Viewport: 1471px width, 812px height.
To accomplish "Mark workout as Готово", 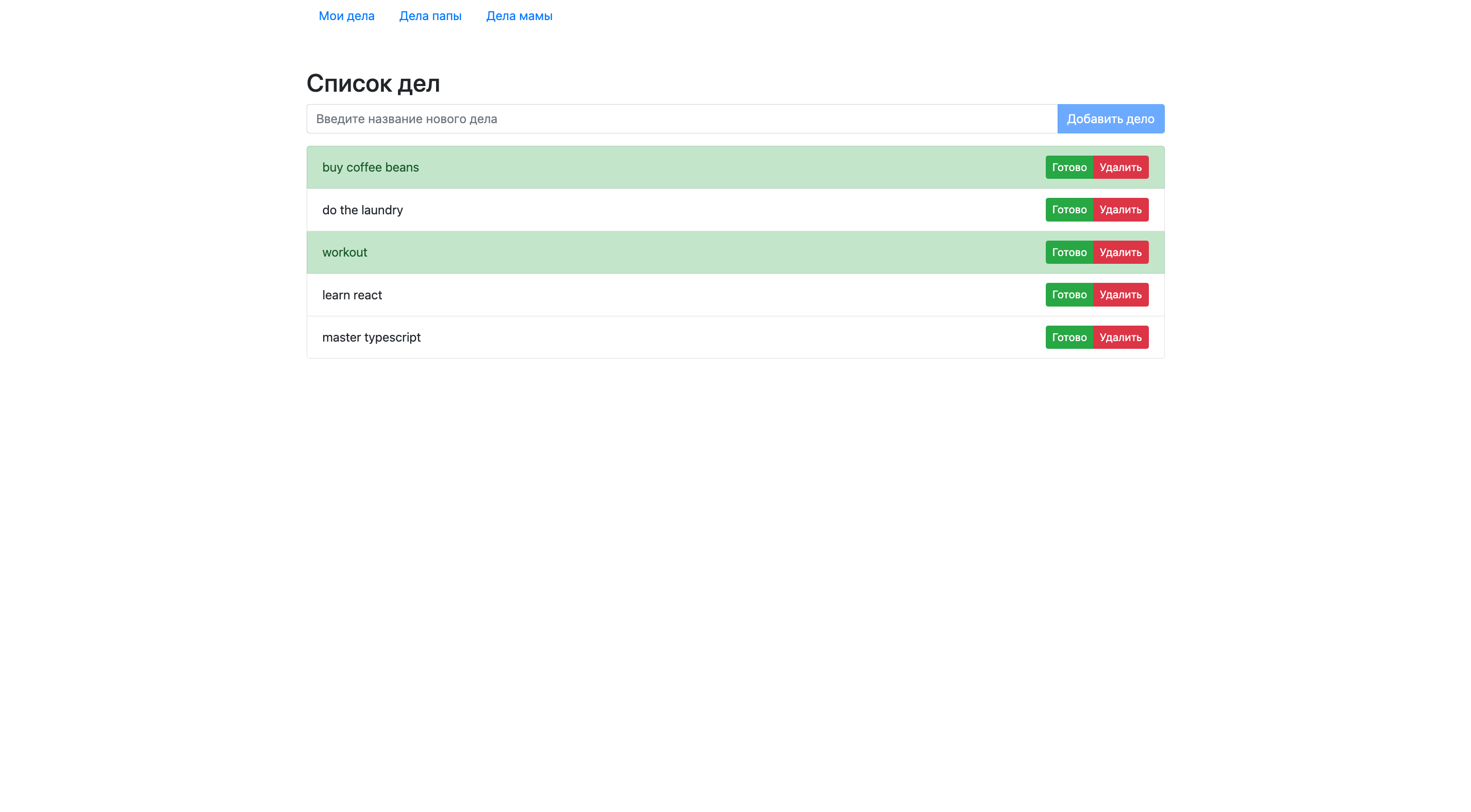I will pos(1069,252).
